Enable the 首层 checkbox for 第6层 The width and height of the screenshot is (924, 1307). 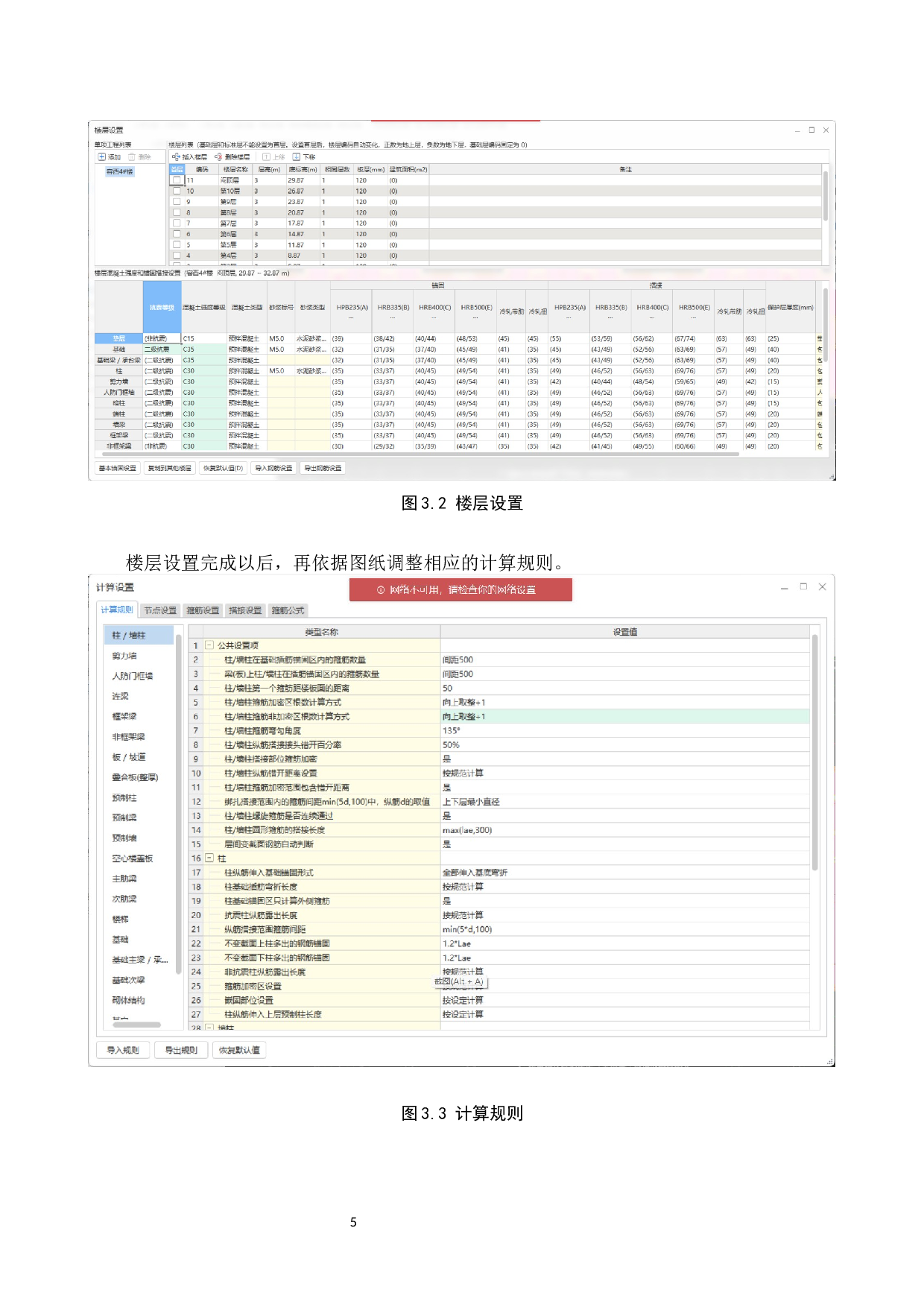(x=177, y=234)
